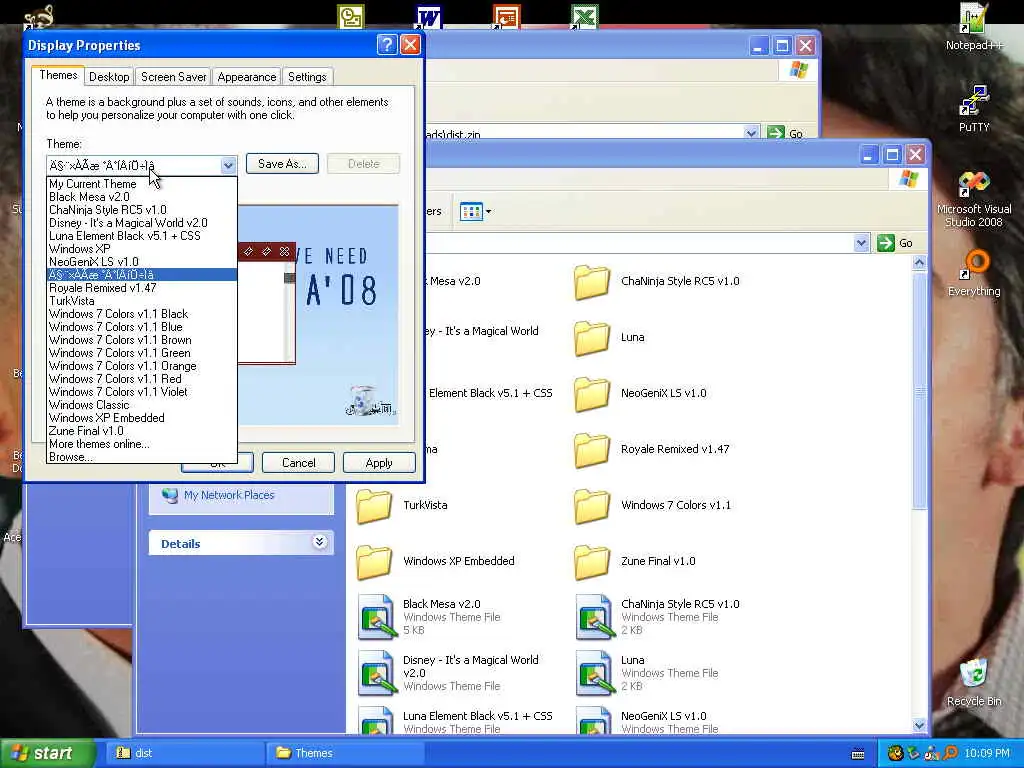Click Themes window scrollbar up arrow
This screenshot has height=768, width=1024.
coord(920,263)
